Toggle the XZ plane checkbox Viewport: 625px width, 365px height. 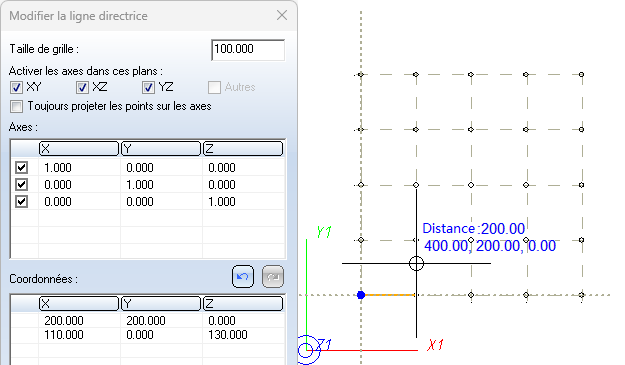coord(82,87)
